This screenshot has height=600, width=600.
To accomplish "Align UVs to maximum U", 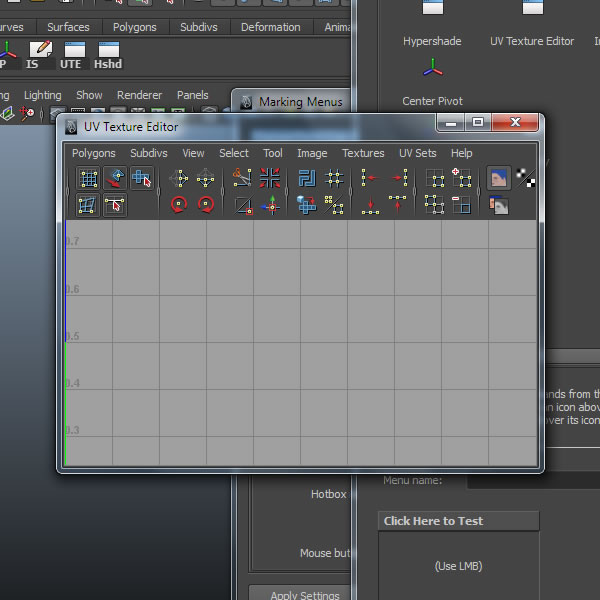I will pos(398,178).
